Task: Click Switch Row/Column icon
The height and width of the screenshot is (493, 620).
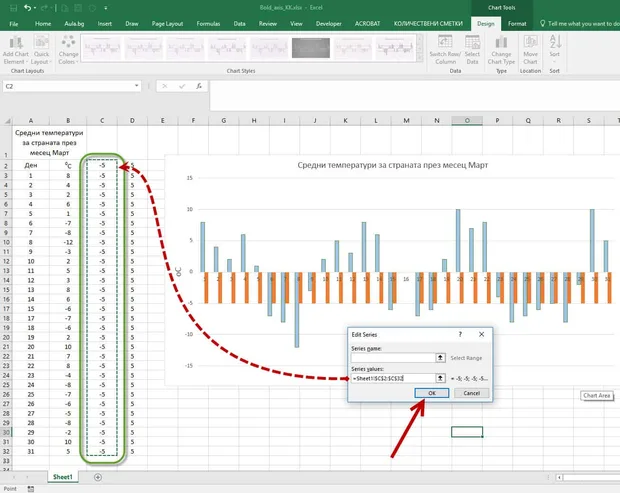Action: click(445, 49)
